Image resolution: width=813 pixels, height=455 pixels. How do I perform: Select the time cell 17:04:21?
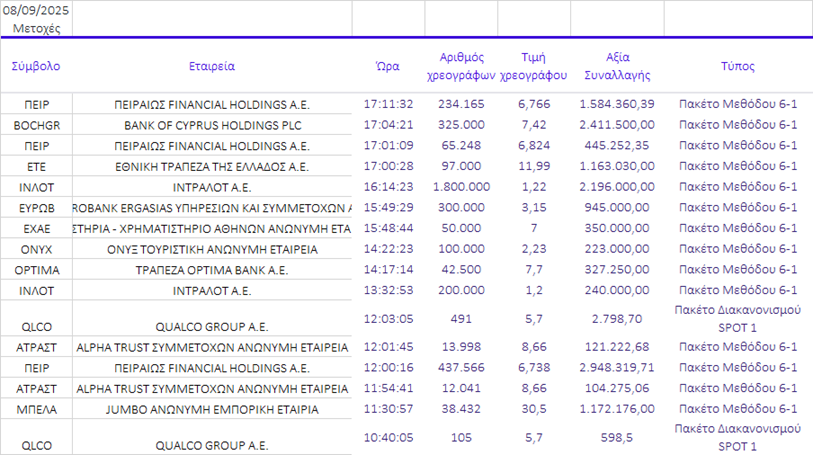coord(388,125)
